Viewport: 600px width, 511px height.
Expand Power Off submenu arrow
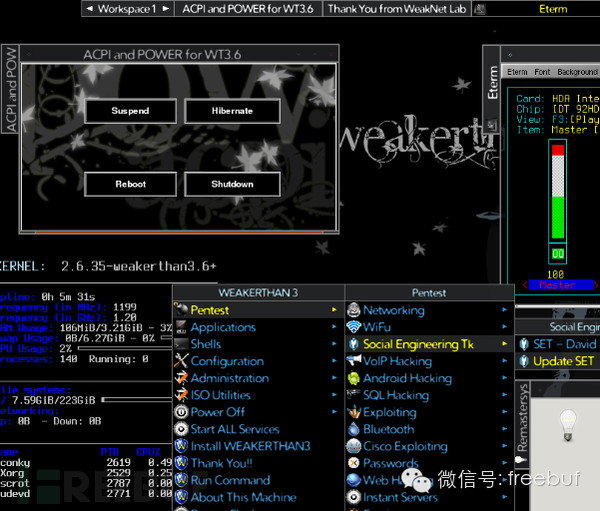pos(334,411)
